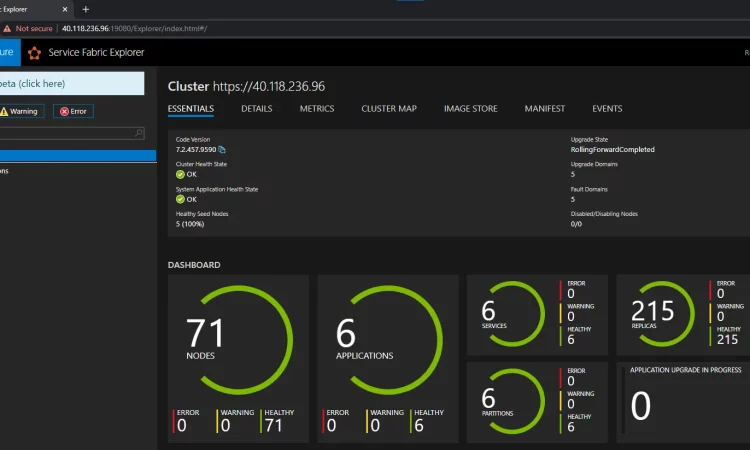Click the 6 Services dashboard tile
The image size is (750, 450).
(537, 315)
